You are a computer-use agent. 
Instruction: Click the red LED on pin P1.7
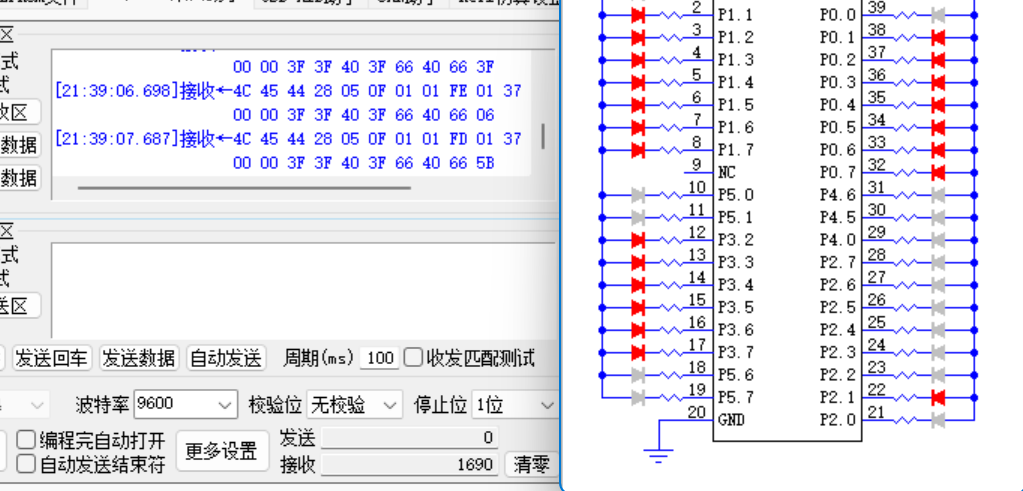click(x=638, y=150)
